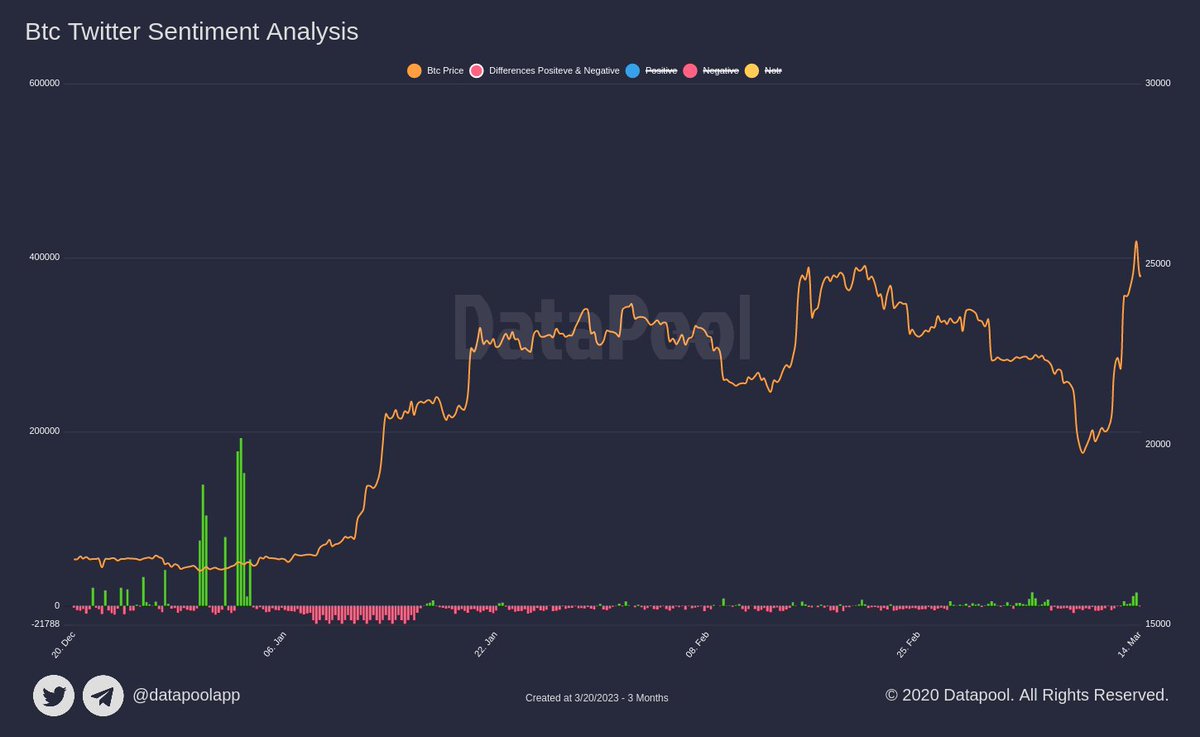Click the Telegram paper plane icon

click(x=103, y=696)
